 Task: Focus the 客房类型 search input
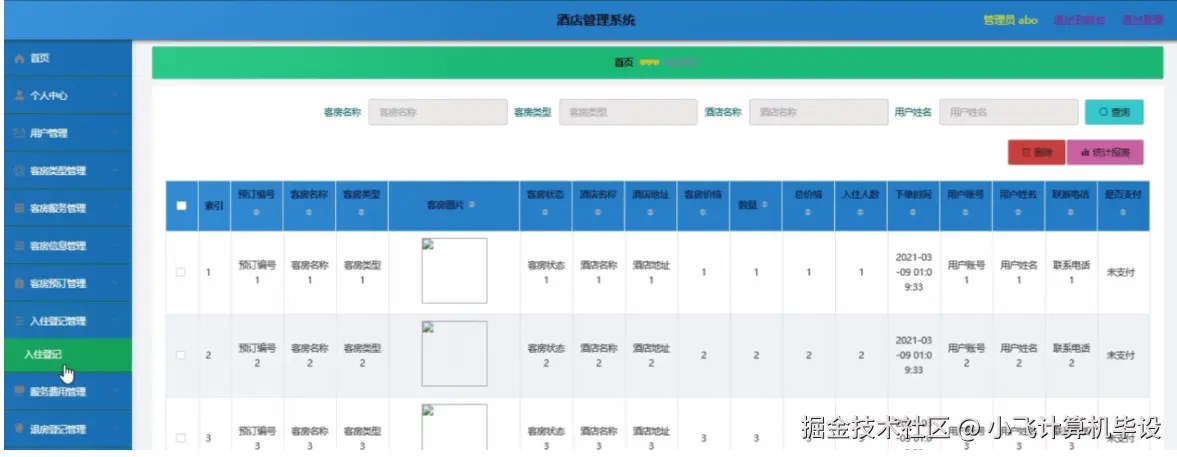(x=628, y=113)
